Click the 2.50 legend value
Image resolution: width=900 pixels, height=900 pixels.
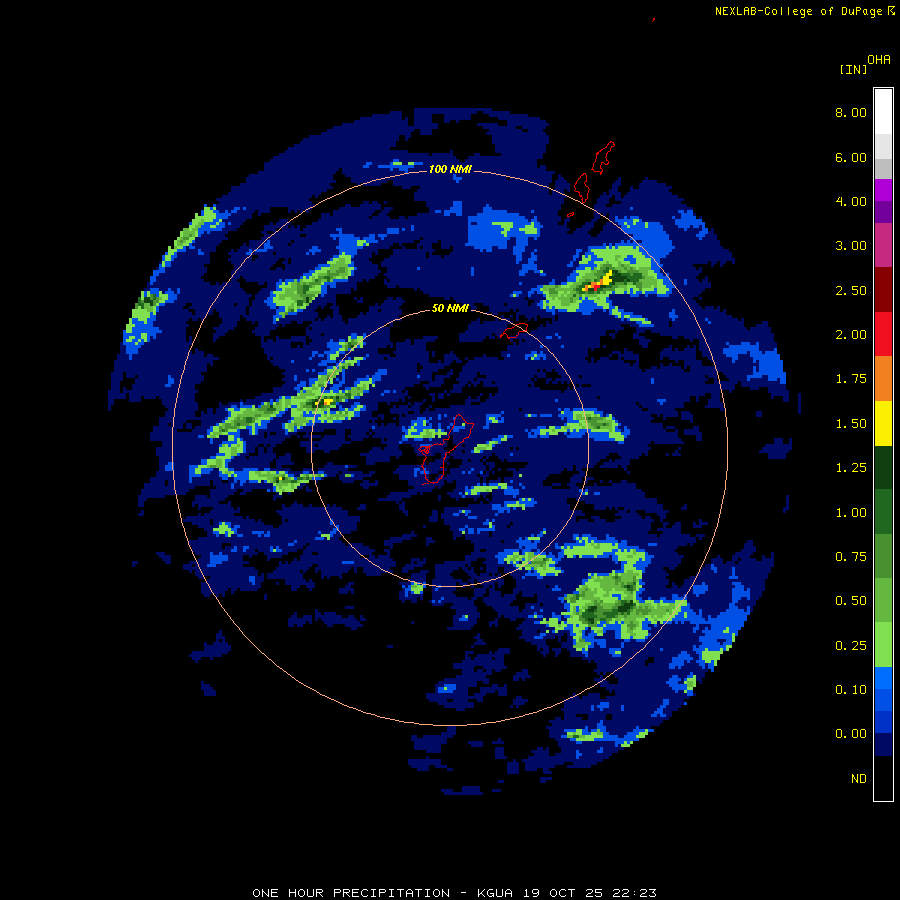tap(851, 290)
